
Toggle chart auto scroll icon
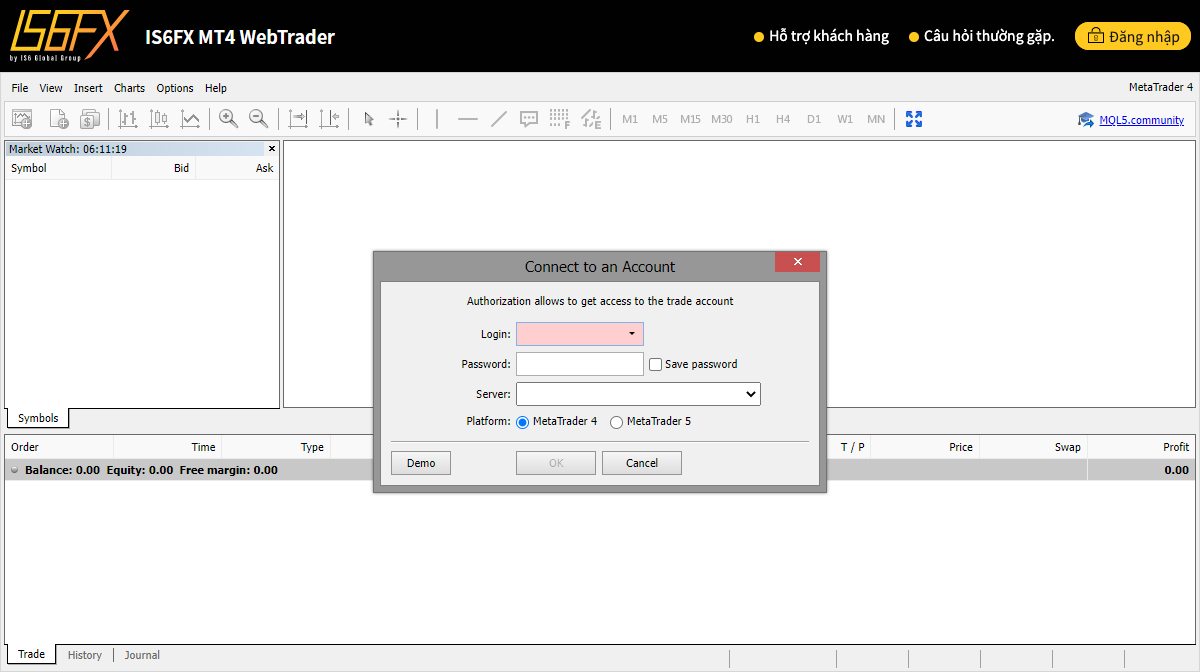(298, 119)
